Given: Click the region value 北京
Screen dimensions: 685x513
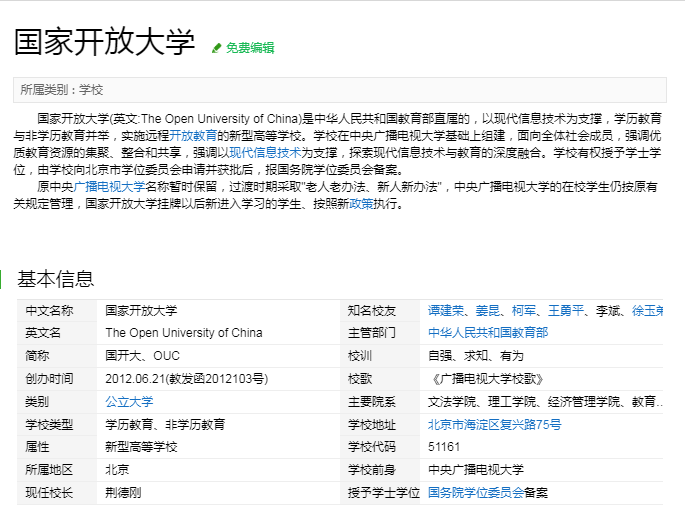Looking at the screenshot, I should (x=117, y=470).
